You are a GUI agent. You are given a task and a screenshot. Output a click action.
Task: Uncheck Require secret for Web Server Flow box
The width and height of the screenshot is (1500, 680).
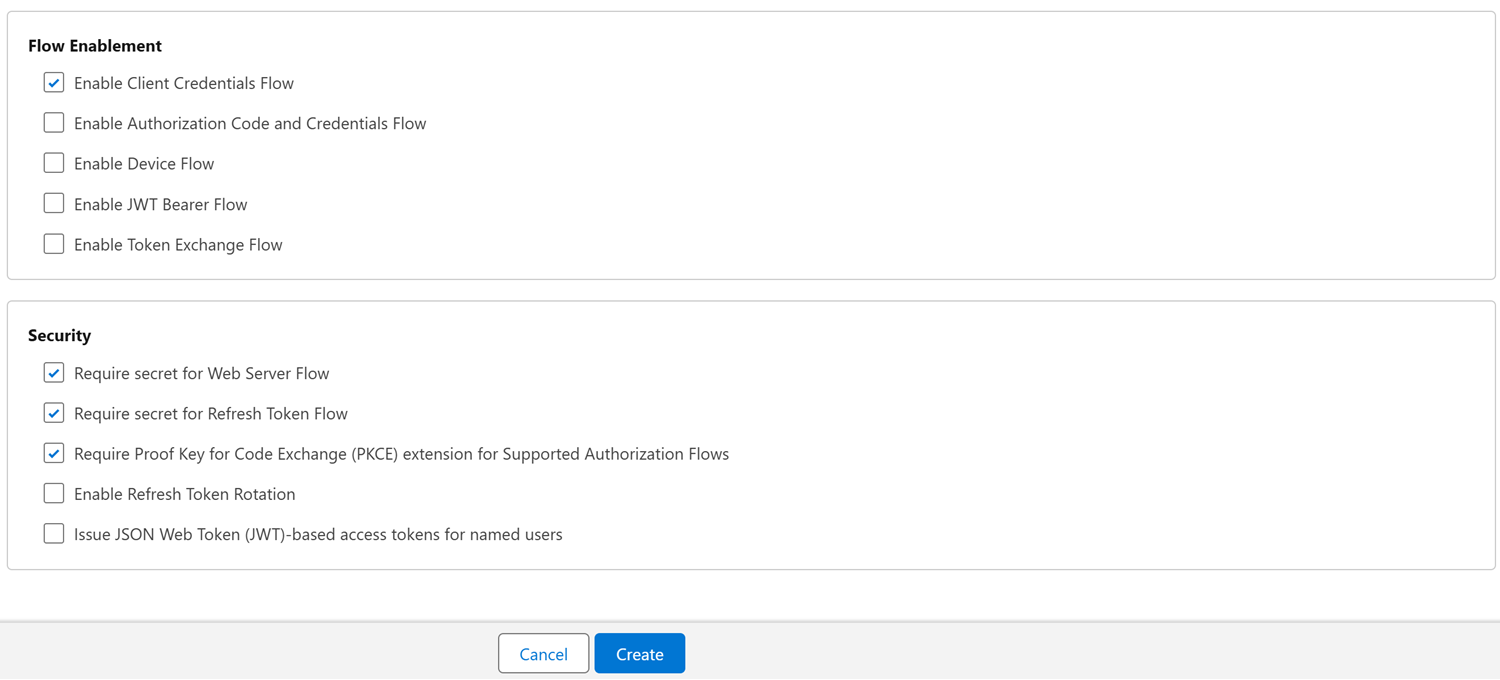point(54,373)
